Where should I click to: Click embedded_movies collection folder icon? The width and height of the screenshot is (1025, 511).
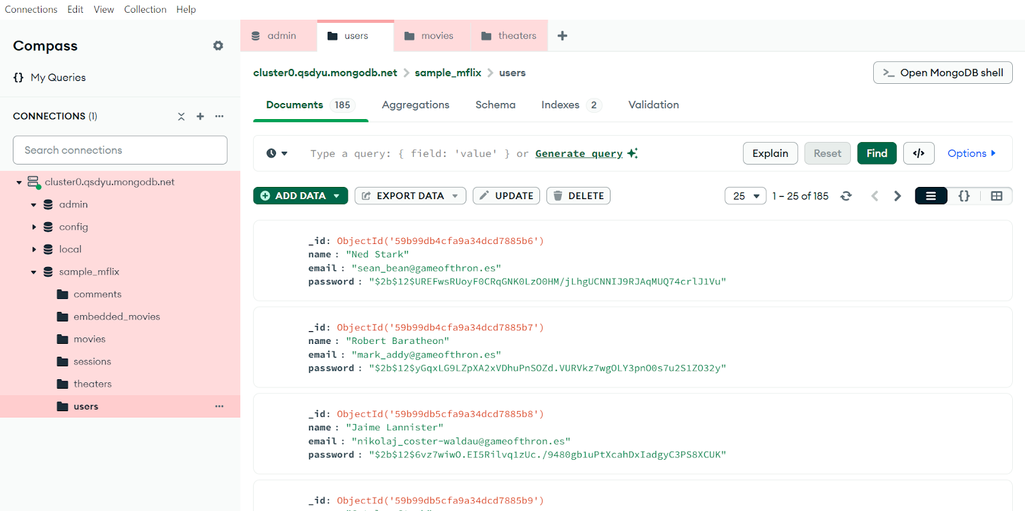coord(62,316)
